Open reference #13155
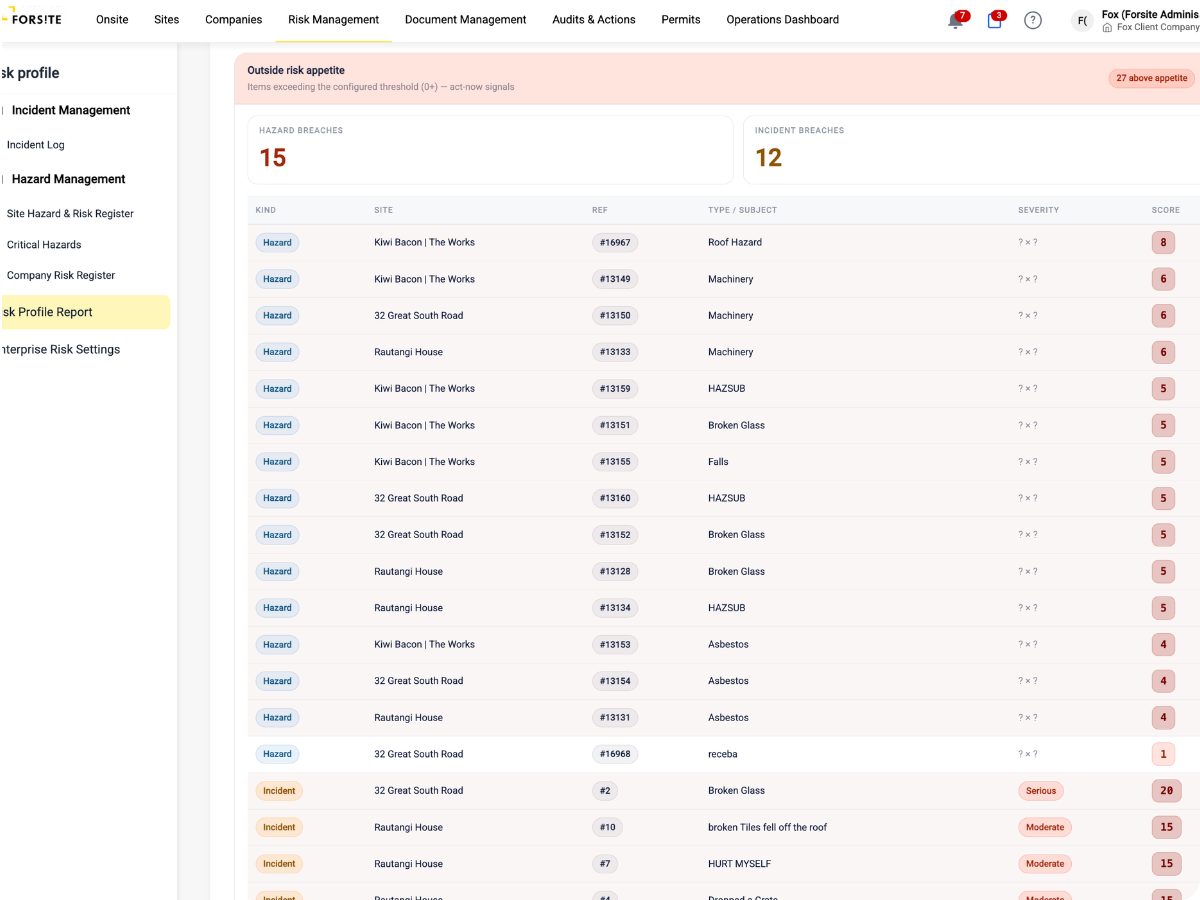Viewport: 1200px width, 900px height. (x=615, y=462)
